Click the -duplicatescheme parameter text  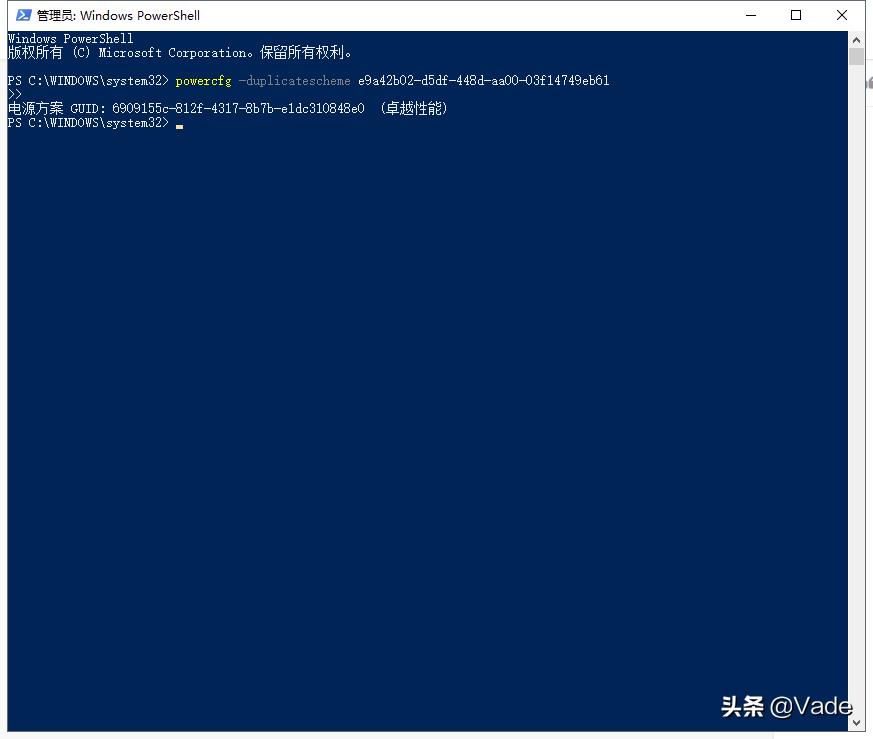point(294,81)
